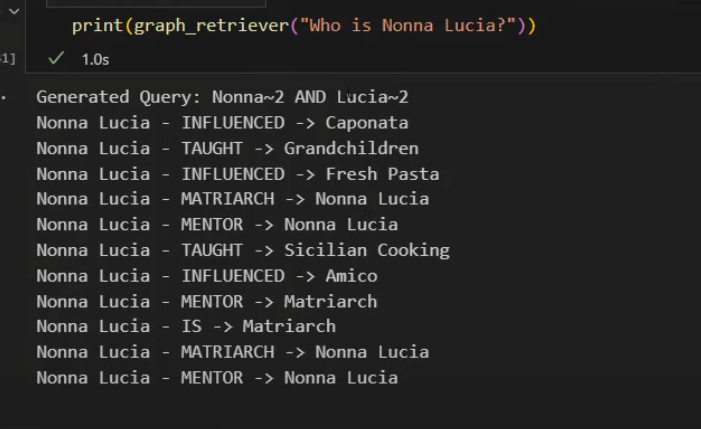Click the Fresh Pasta entity in output
The width and height of the screenshot is (701, 429).
tap(382, 174)
